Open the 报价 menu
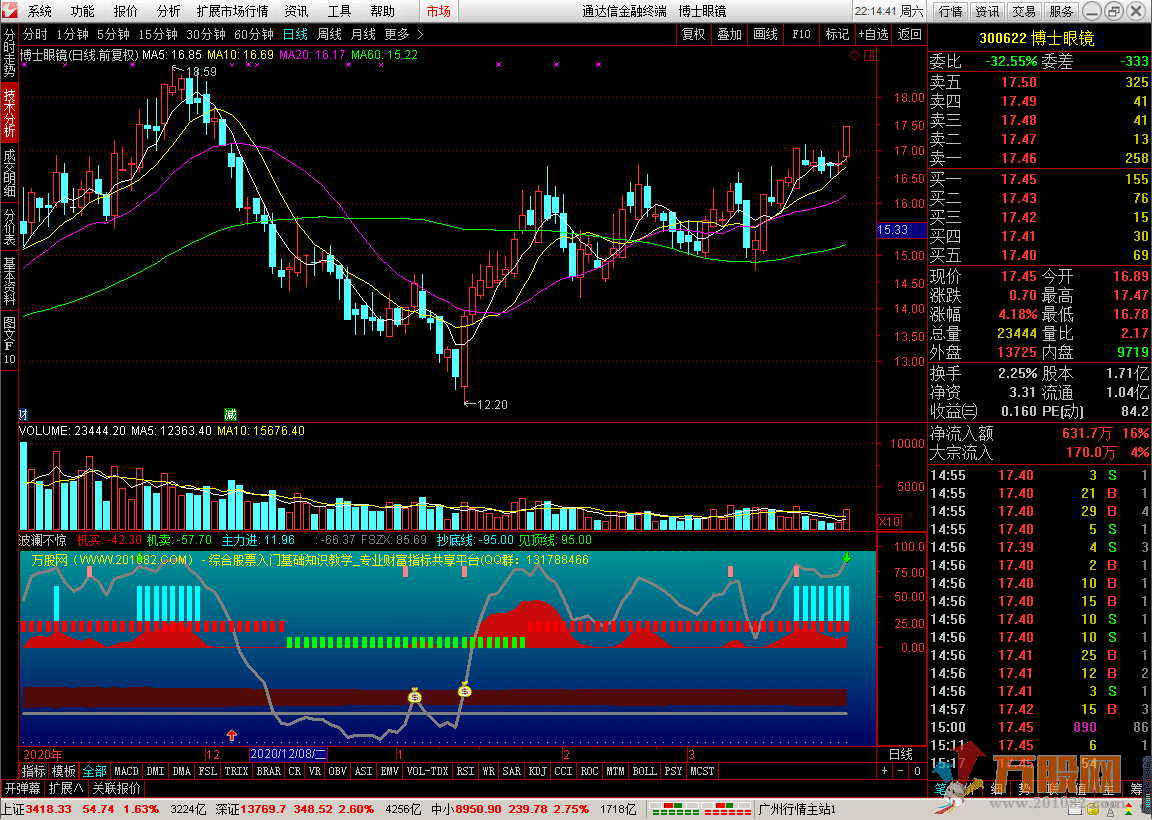Viewport: 1152px width, 820px height. [126, 11]
